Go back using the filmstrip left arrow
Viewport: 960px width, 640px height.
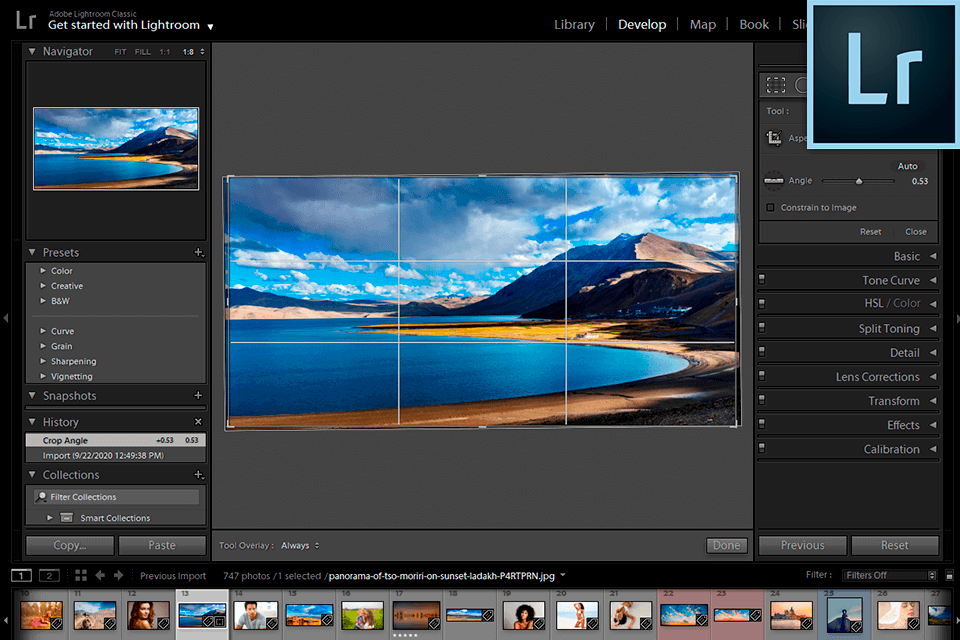[100, 575]
